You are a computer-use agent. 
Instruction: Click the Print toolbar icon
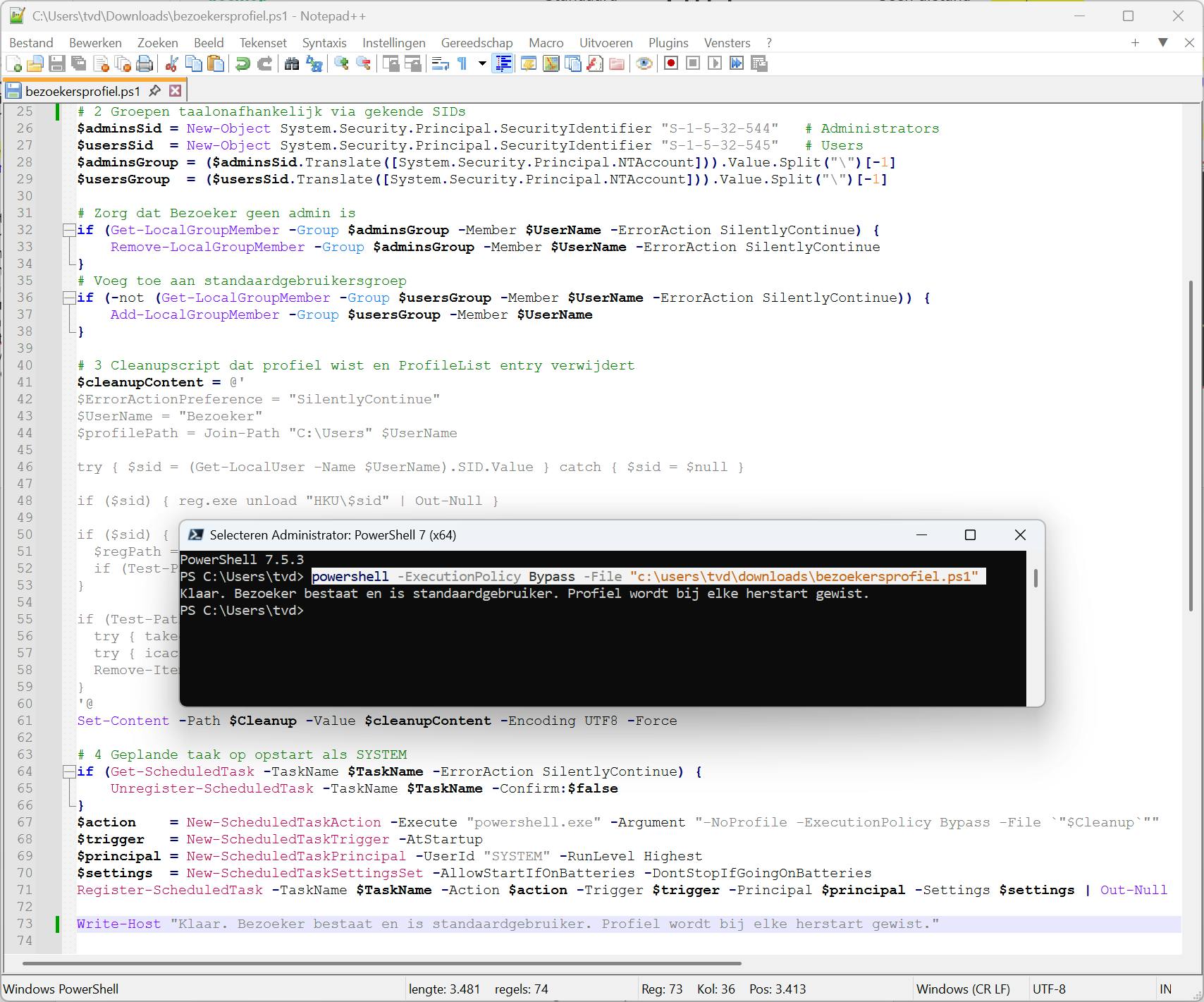point(145,64)
